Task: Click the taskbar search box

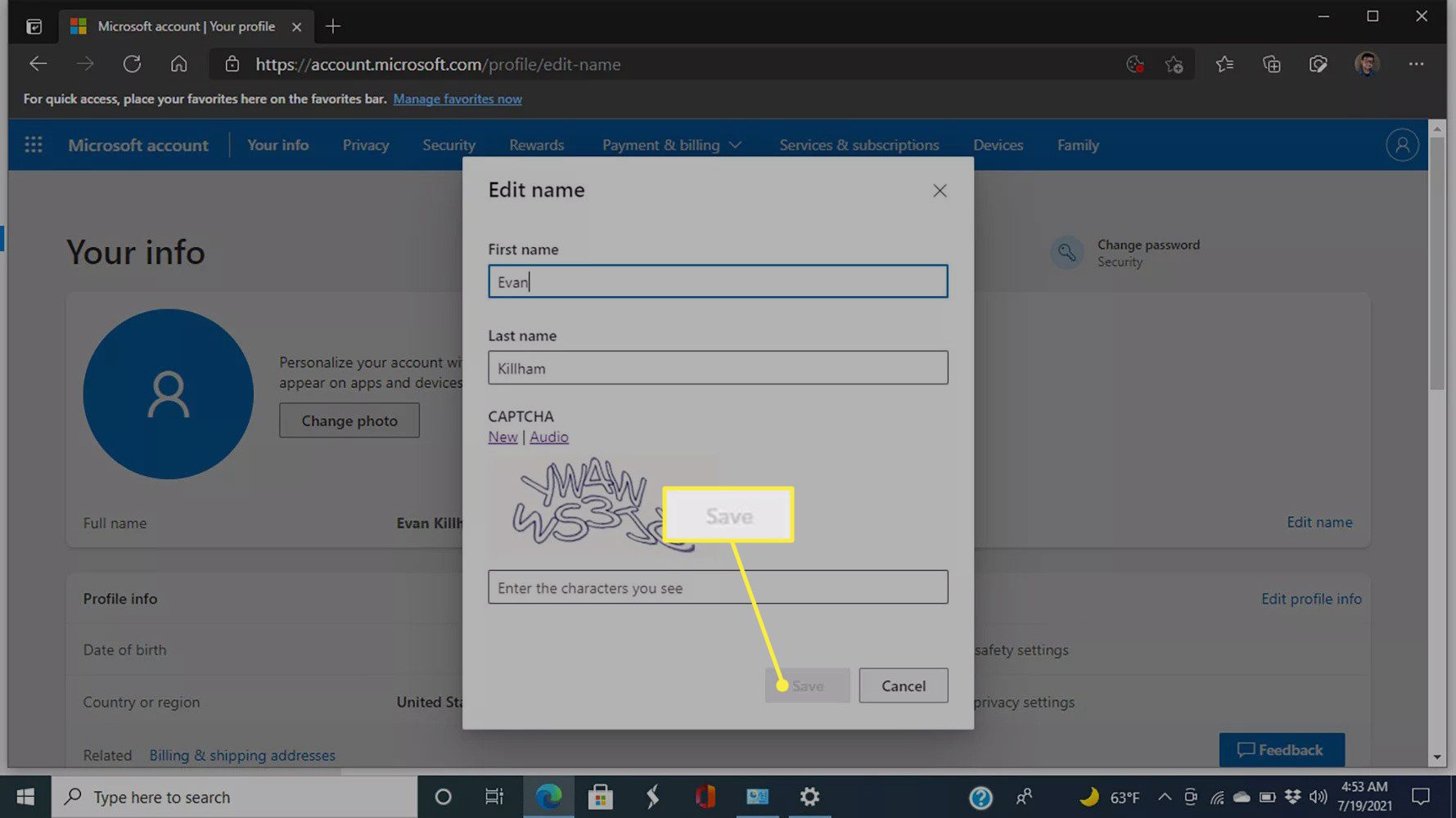Action: click(235, 797)
